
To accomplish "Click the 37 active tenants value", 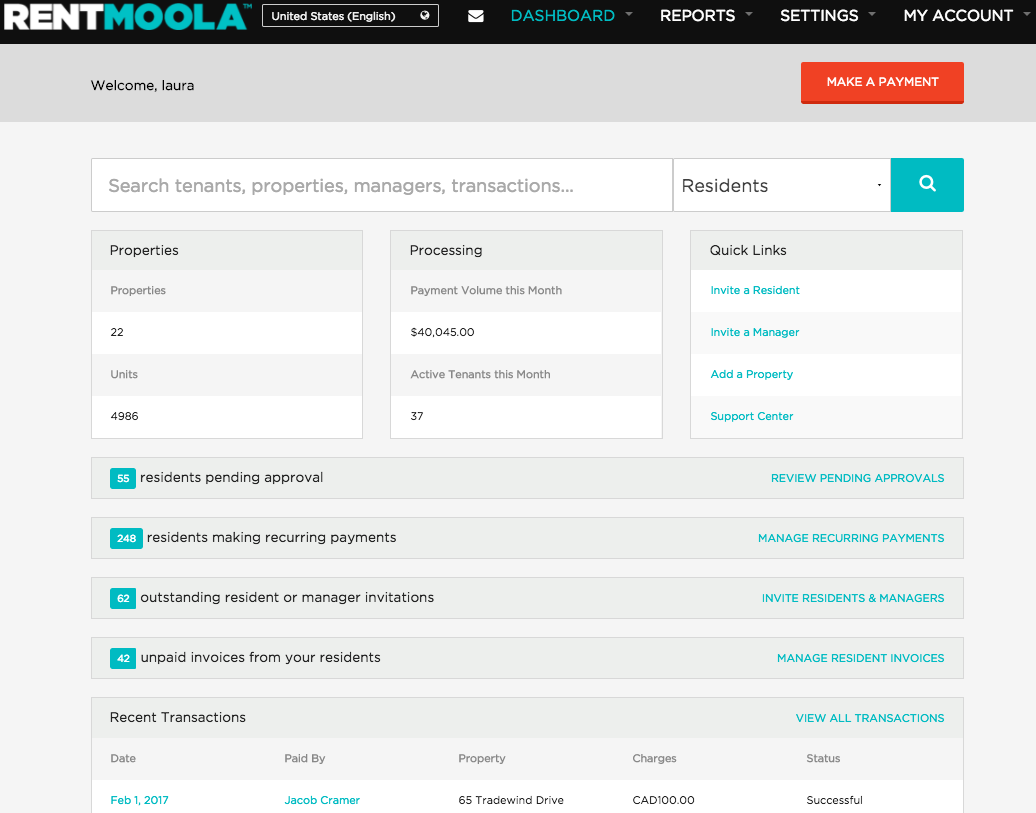I will 417,416.
